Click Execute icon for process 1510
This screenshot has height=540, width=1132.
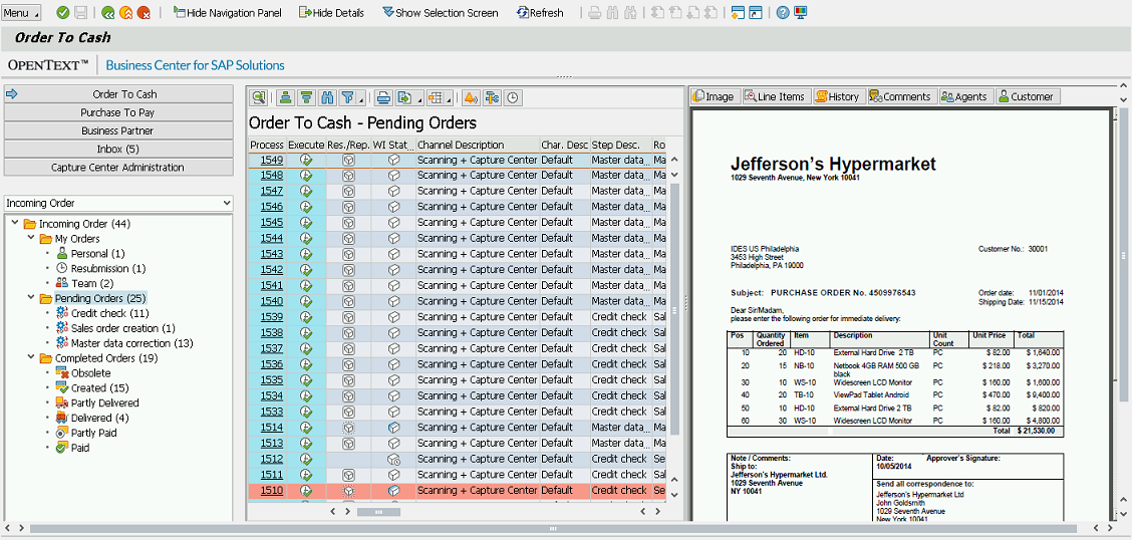pos(306,490)
